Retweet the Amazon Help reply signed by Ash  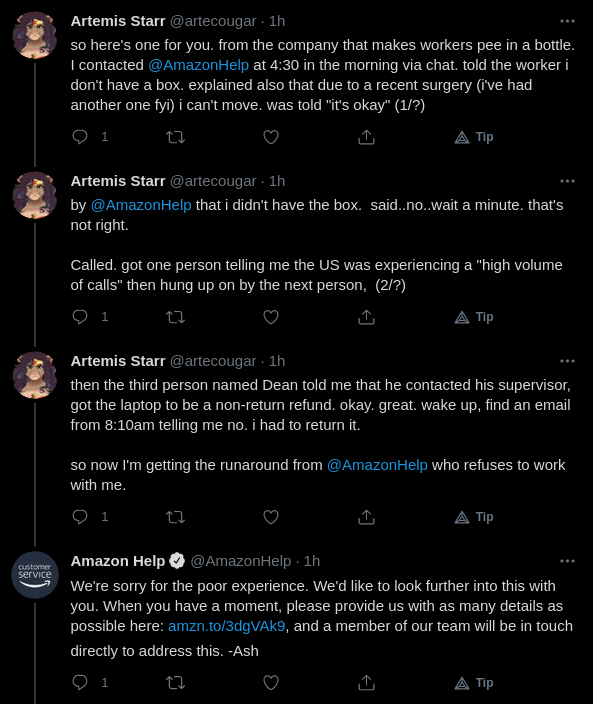[x=176, y=683]
